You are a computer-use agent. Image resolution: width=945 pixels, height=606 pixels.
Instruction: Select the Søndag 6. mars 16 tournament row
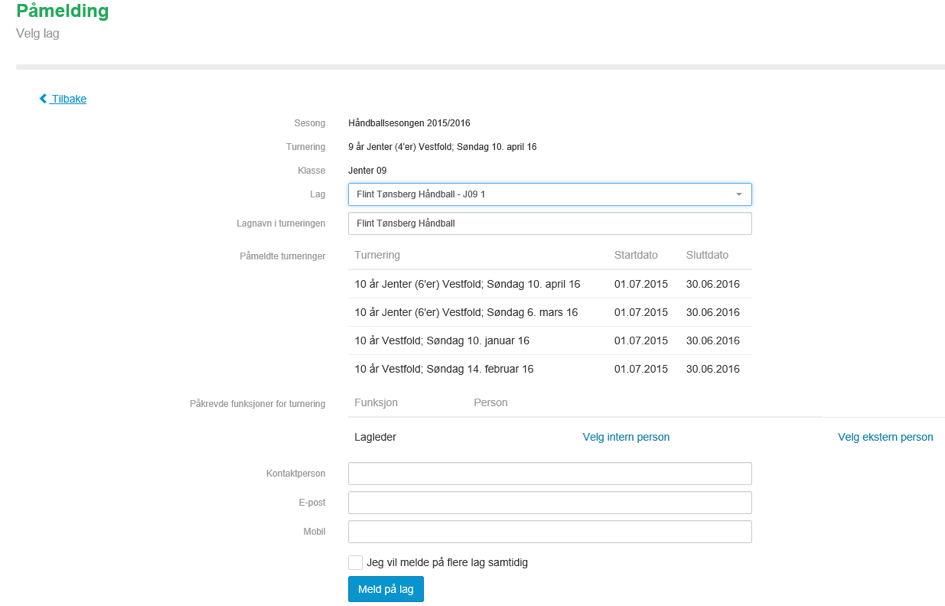tap(466, 313)
